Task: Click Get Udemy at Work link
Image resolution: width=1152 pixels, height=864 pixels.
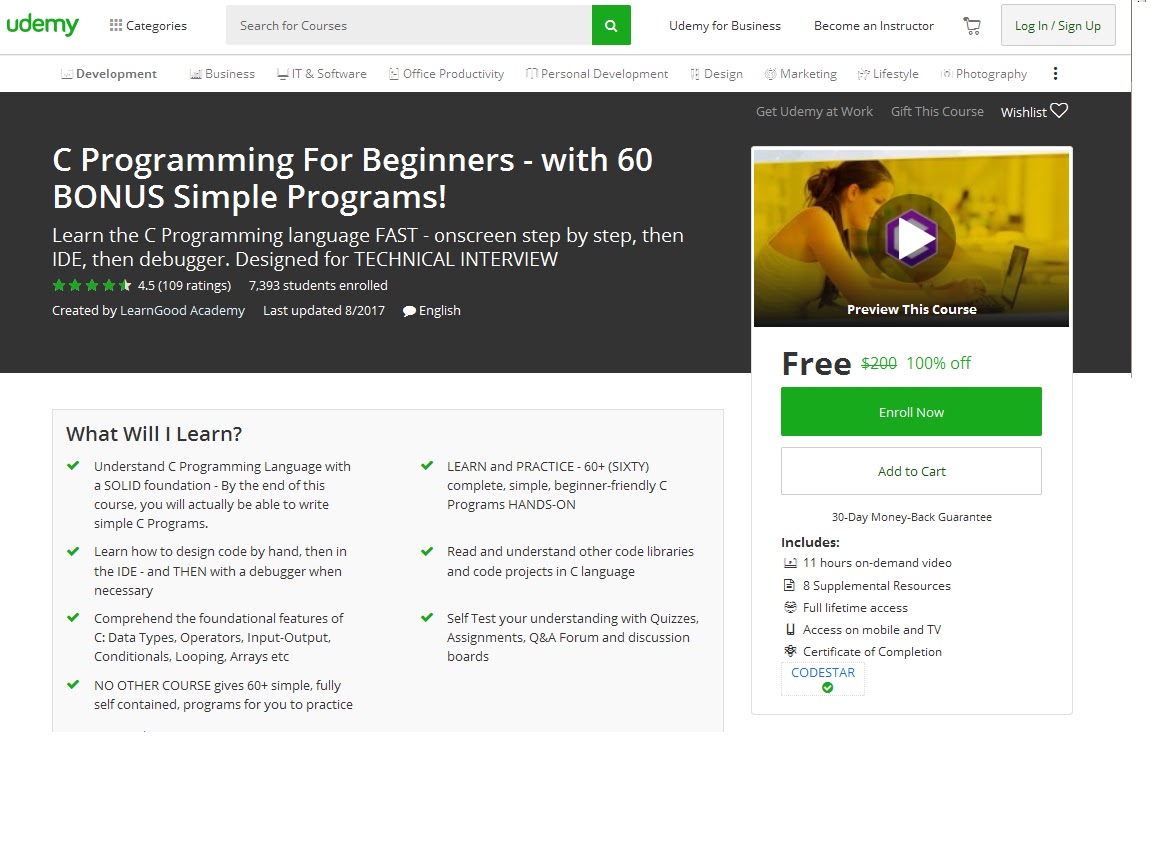Action: click(814, 112)
